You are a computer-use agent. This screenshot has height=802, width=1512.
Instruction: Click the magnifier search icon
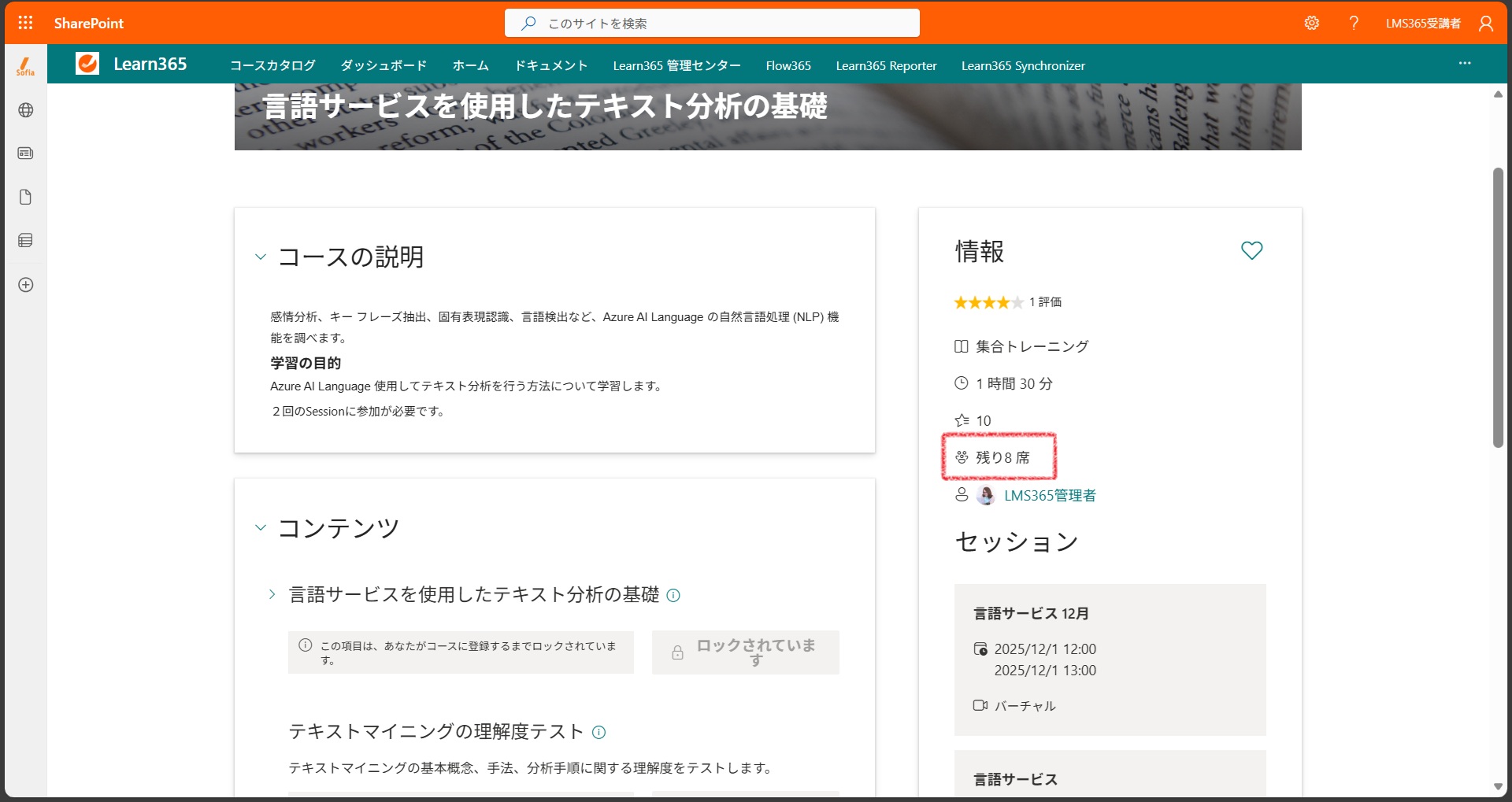tap(529, 23)
